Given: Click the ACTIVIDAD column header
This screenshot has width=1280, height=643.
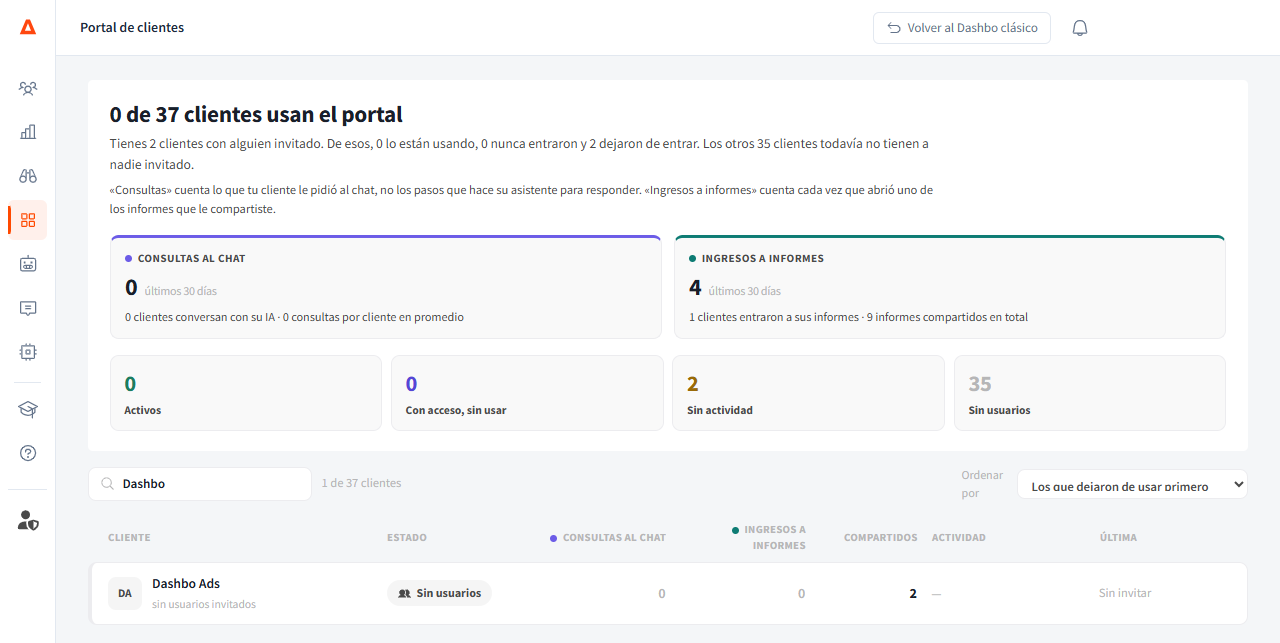Looking at the screenshot, I should 959,538.
